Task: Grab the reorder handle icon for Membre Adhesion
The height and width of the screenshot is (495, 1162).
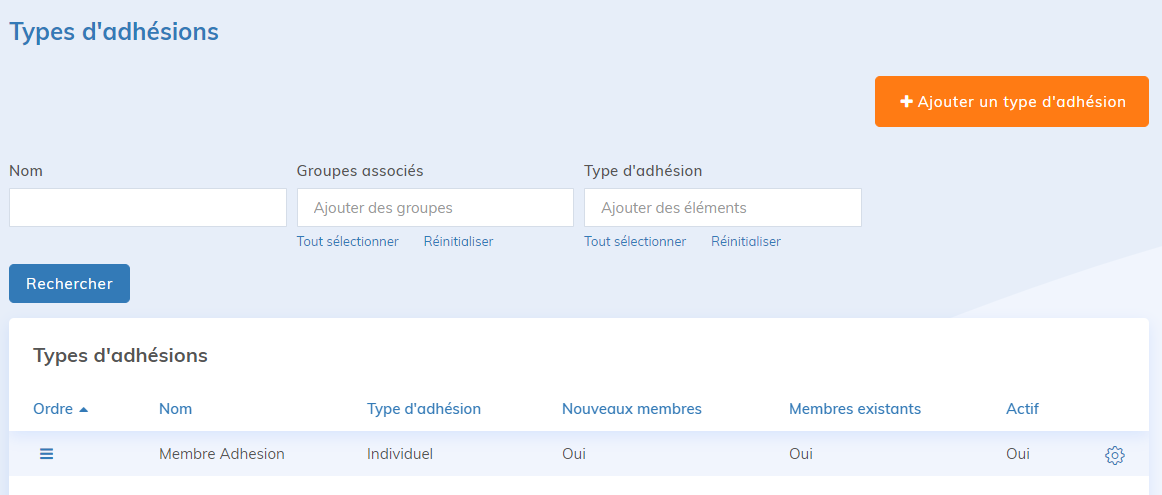Action: point(46,454)
